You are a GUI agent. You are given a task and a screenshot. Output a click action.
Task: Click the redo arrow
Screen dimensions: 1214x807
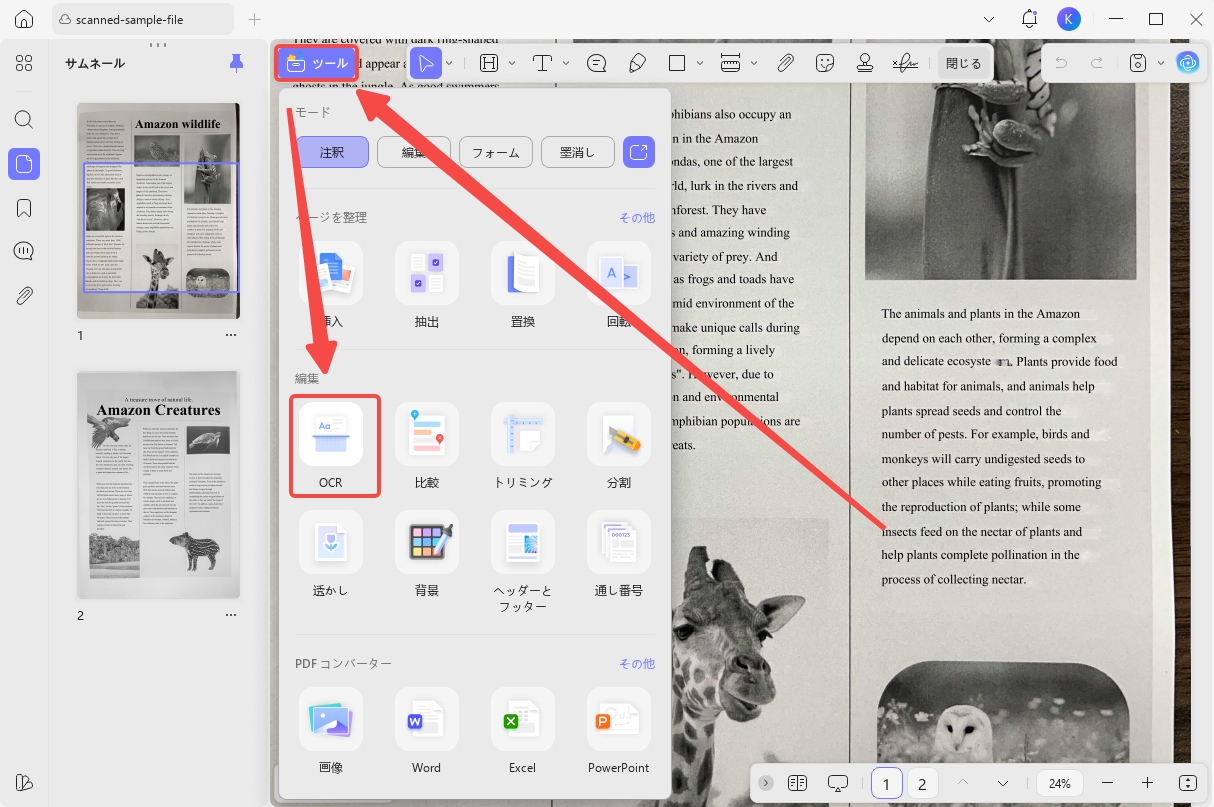click(x=1097, y=63)
